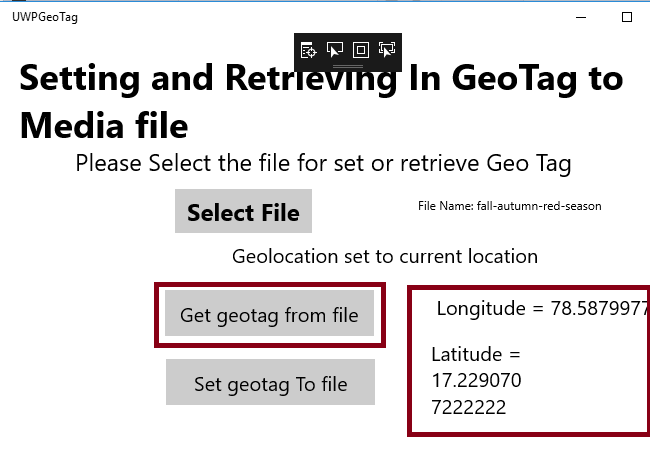Click the Geolocation set to current location message
Screen dimensions: 650x468
point(385,256)
